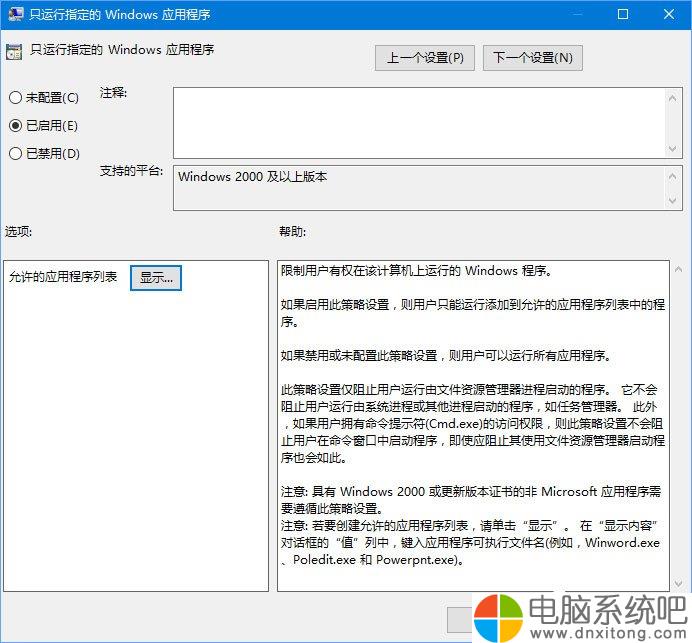The height and width of the screenshot is (643, 692).
Task: Click the text Windows 2000 及以上版本
Action: click(x=252, y=177)
